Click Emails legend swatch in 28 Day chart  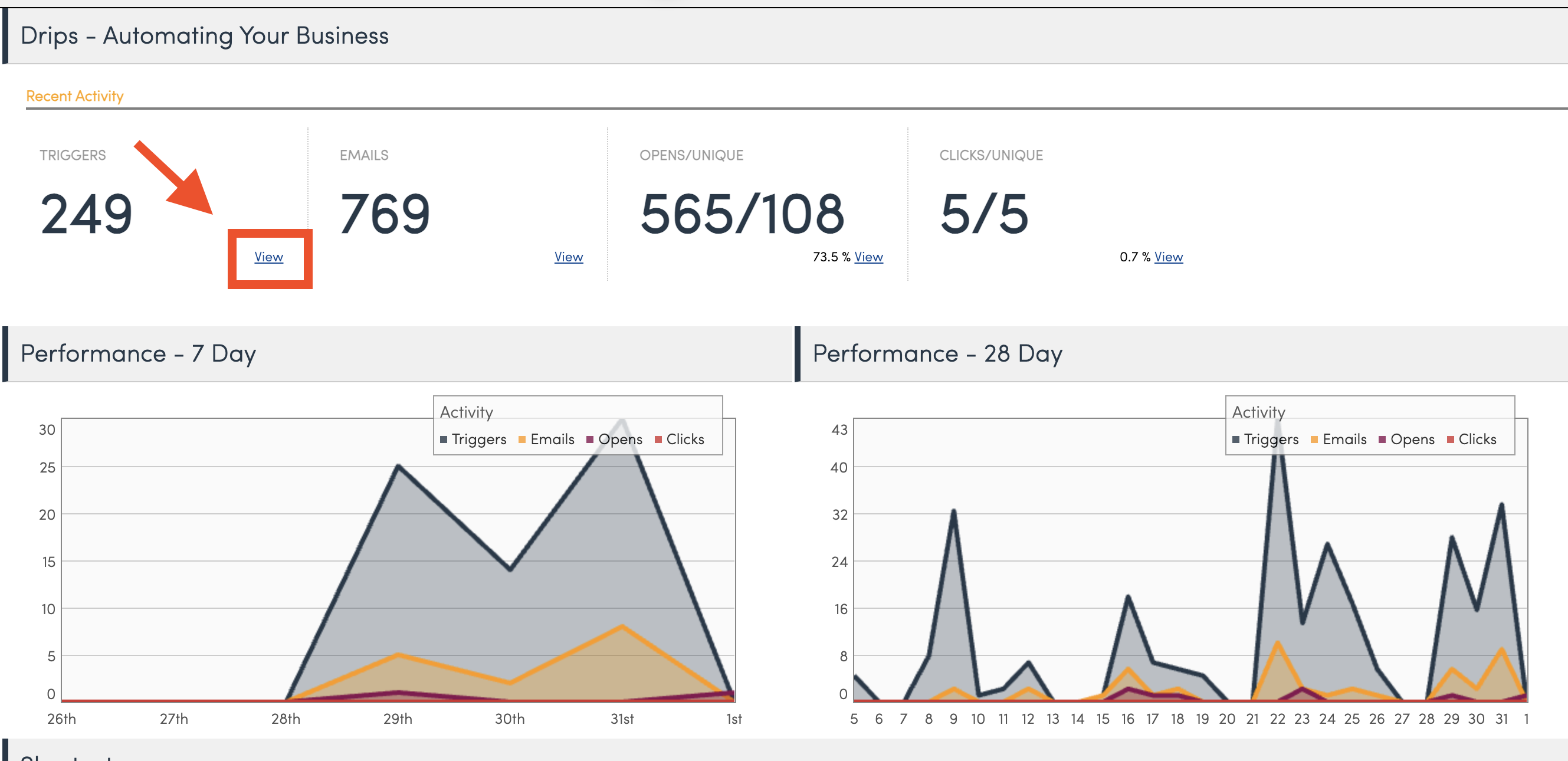click(1314, 439)
